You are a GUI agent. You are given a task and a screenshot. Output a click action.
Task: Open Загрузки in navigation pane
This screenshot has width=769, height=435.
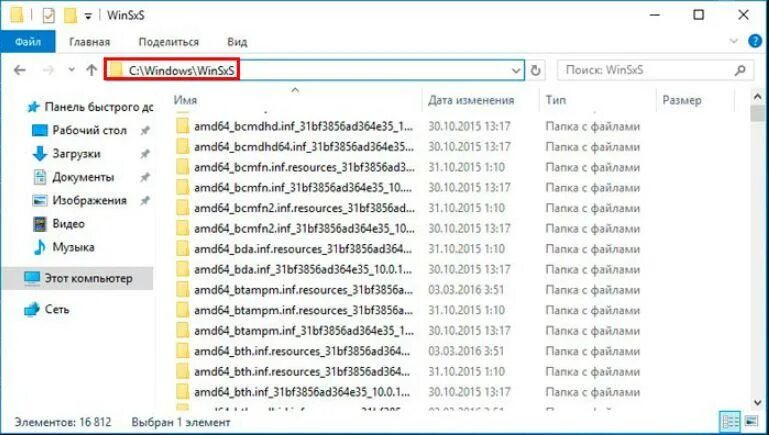coord(76,154)
